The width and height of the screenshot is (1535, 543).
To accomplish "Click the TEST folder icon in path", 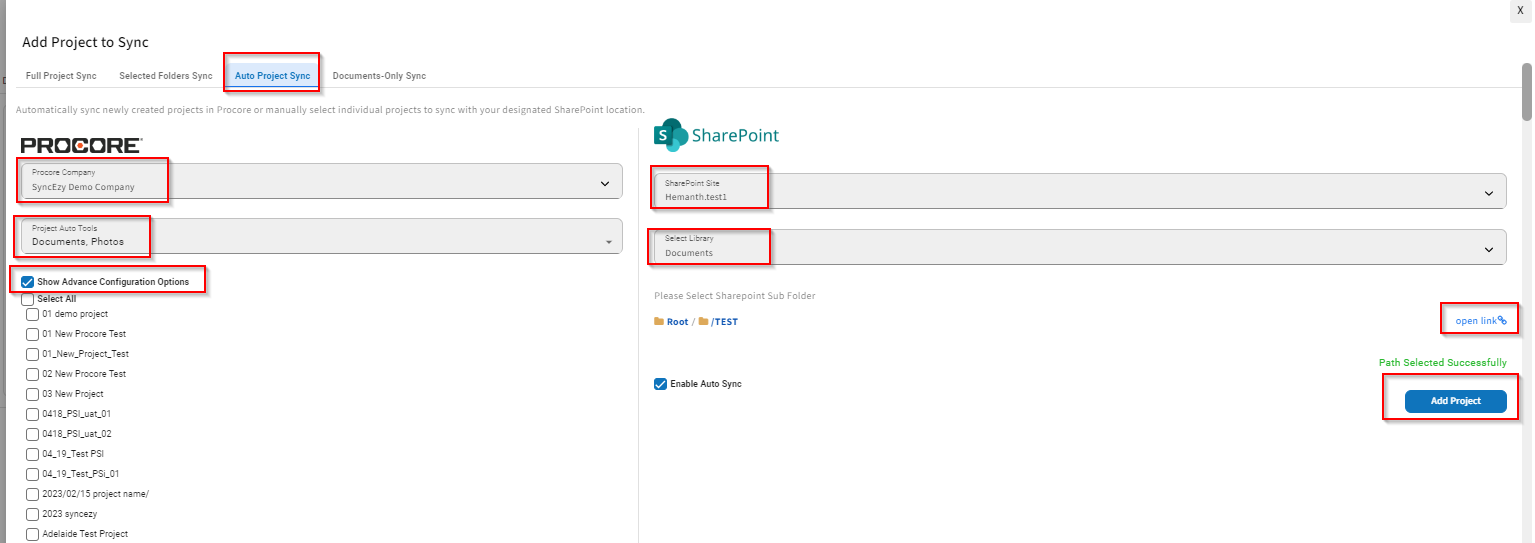I will coord(704,322).
